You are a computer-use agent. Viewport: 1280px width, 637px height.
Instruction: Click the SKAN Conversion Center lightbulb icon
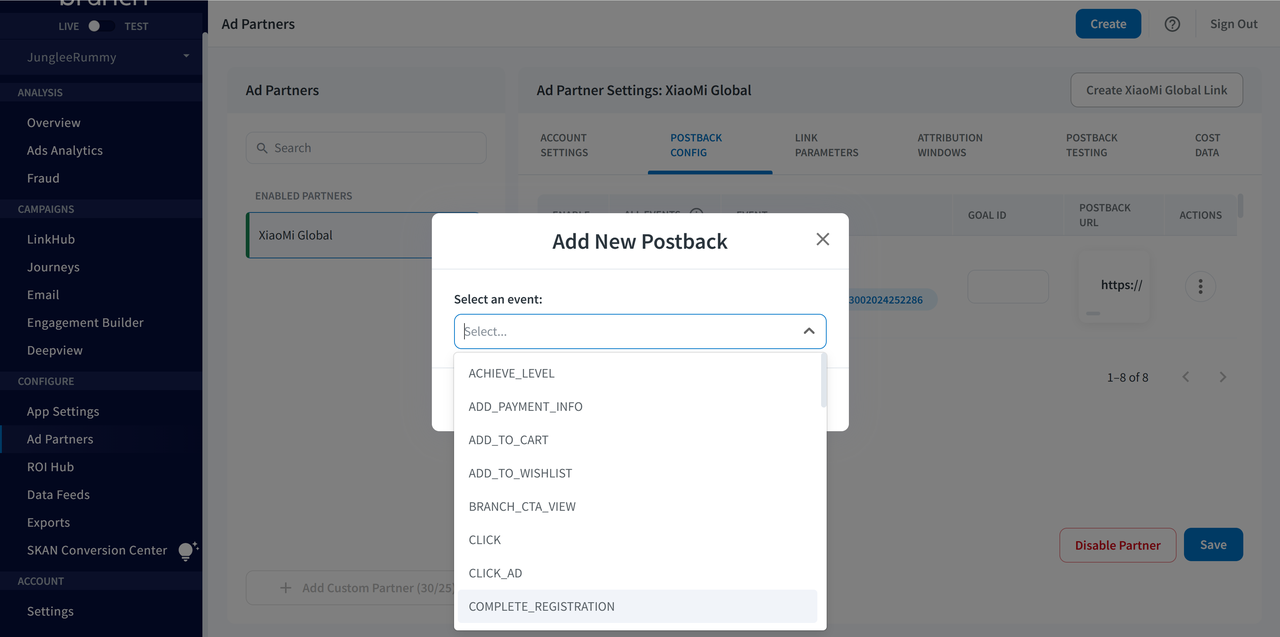pos(187,550)
